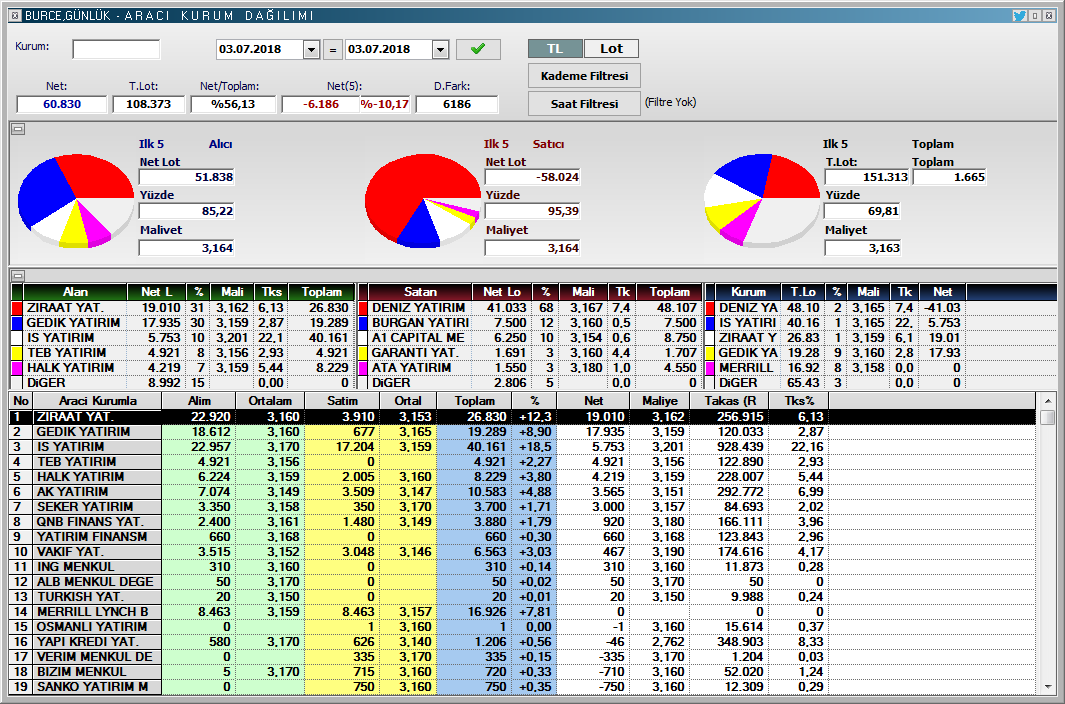Viewport: 1065px width, 704px height.
Task: Toggle TL display mode
Action: click(555, 48)
